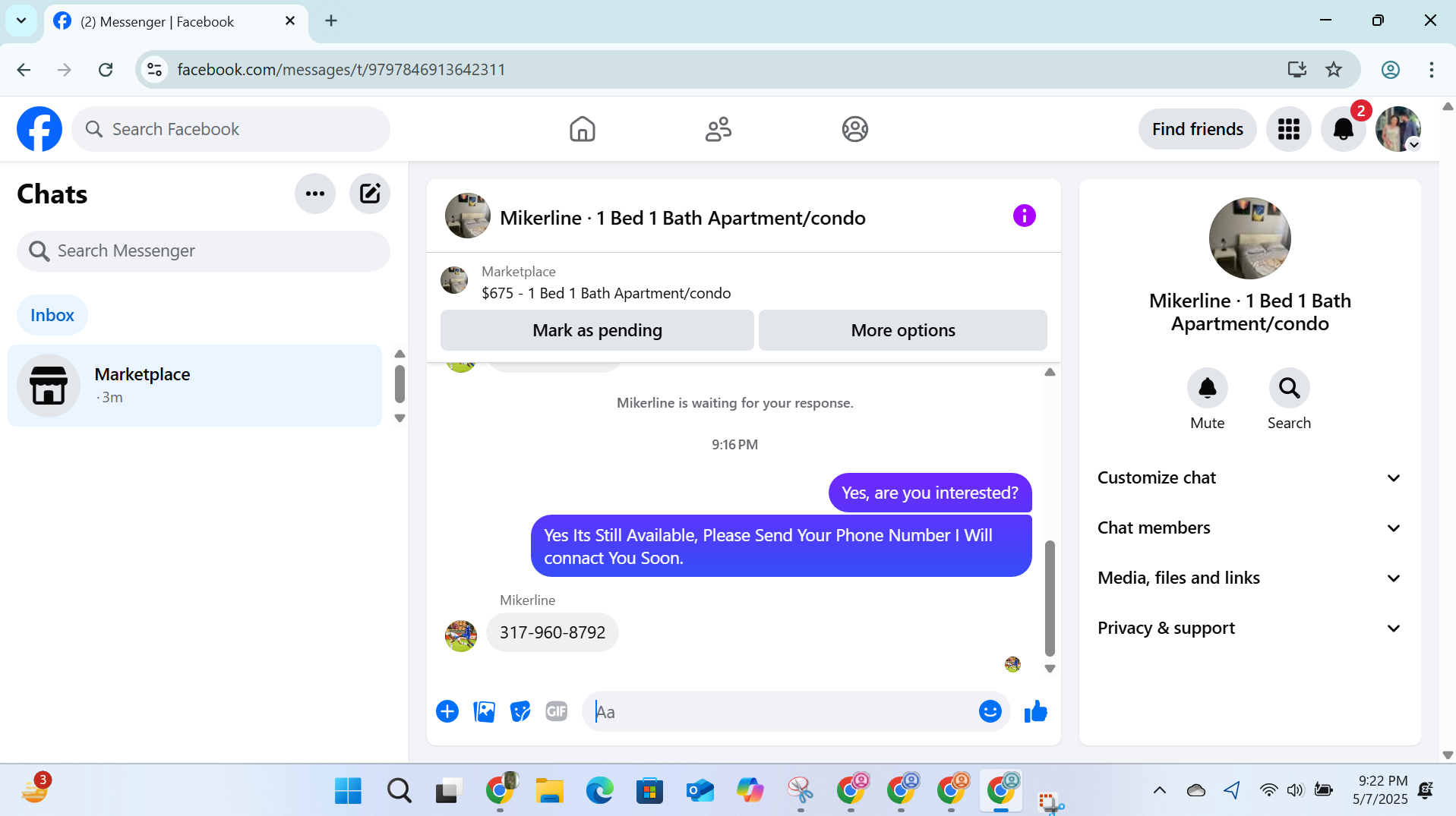Click Mikerline listing title in header

click(x=683, y=218)
